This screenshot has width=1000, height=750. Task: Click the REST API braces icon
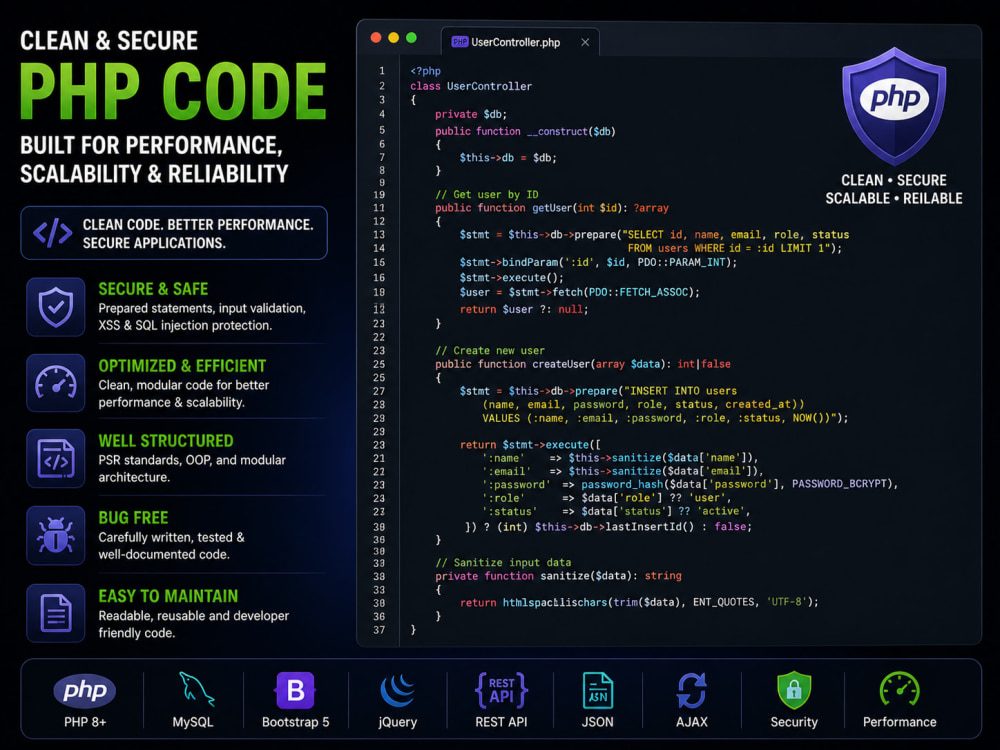(x=501, y=691)
